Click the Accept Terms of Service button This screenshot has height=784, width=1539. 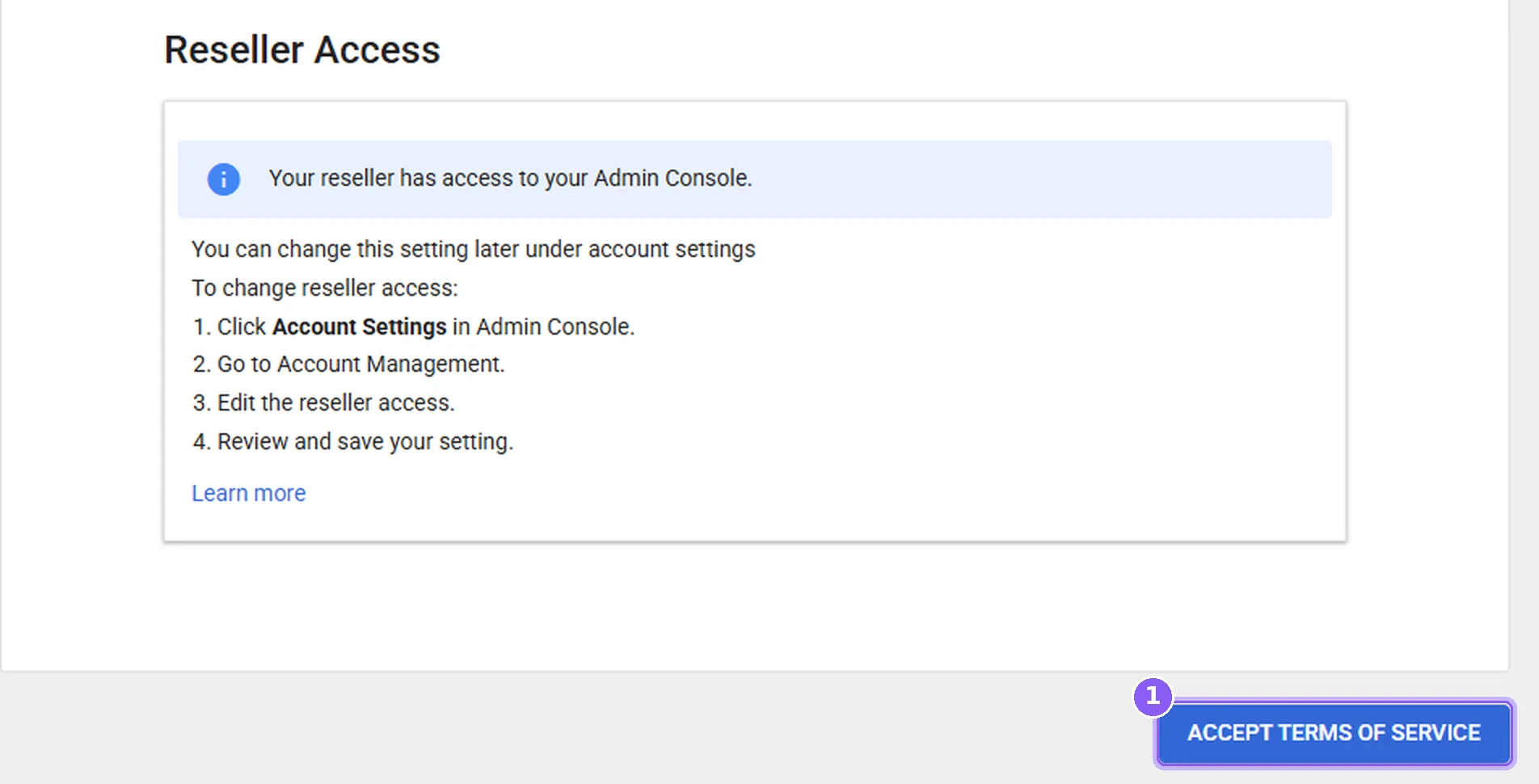click(1334, 733)
